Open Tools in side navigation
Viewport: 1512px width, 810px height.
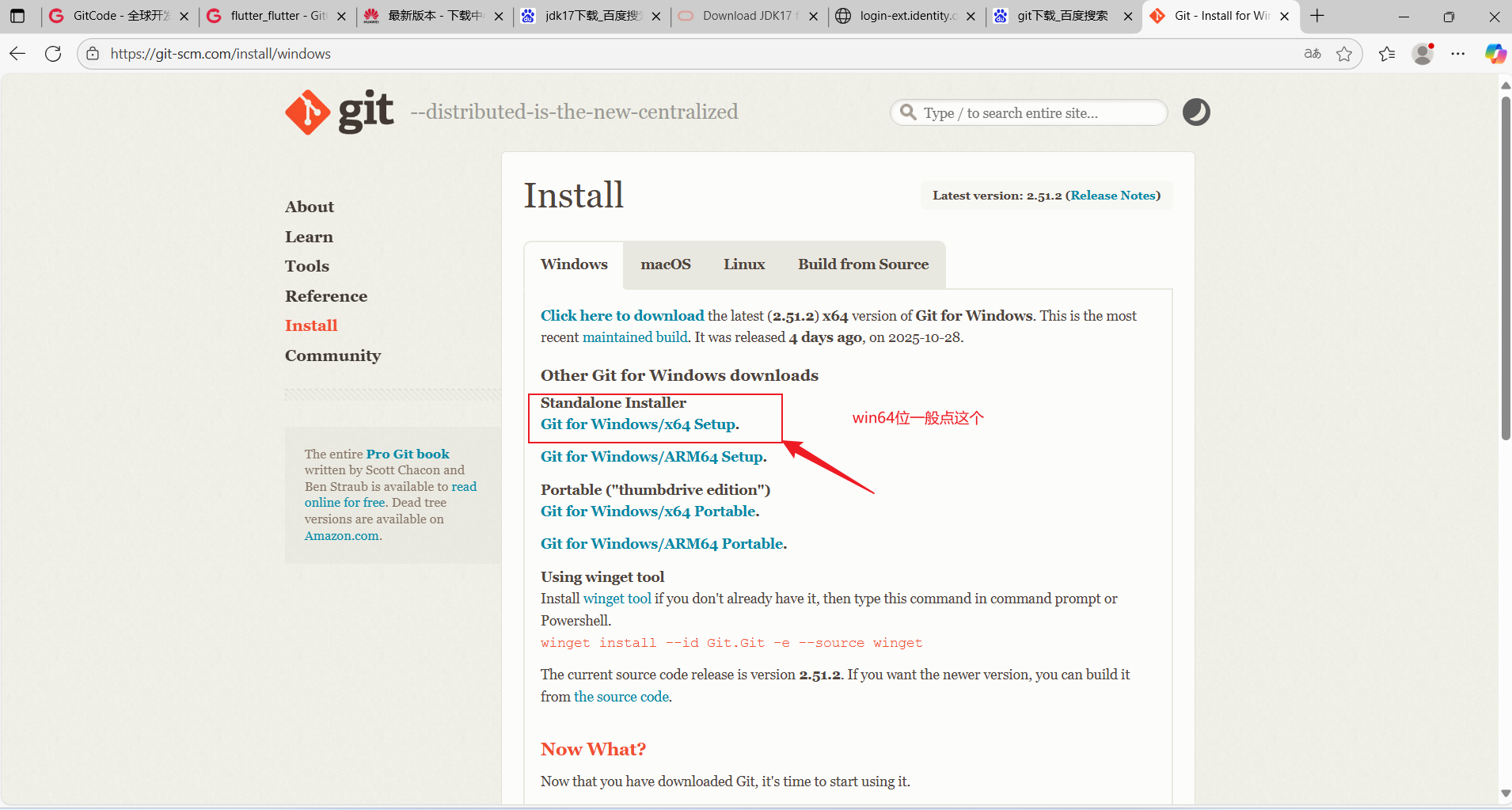307,266
